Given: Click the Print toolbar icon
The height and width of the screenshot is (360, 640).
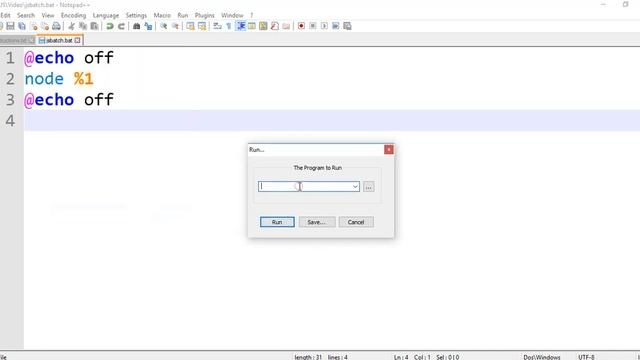Looking at the screenshot, I should point(56,26).
